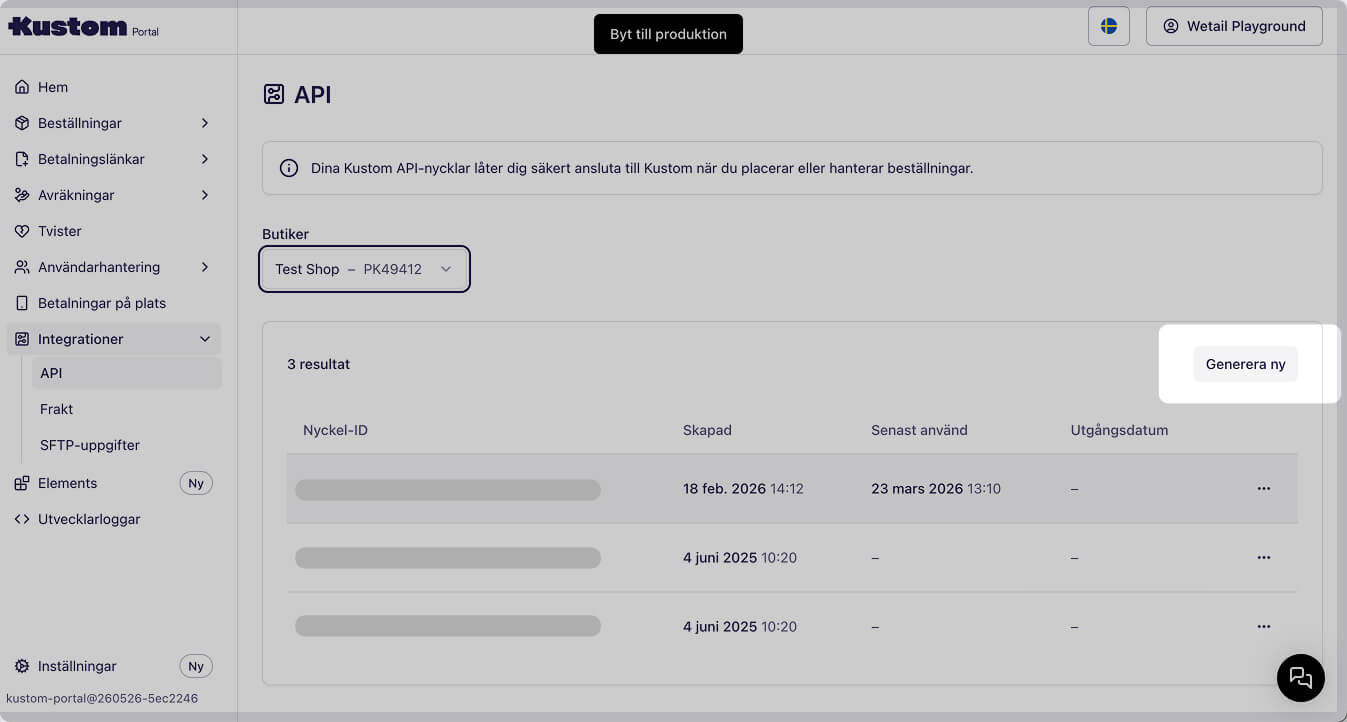Click Senast använd column header
This screenshot has width=1347, height=722.
pos(919,430)
